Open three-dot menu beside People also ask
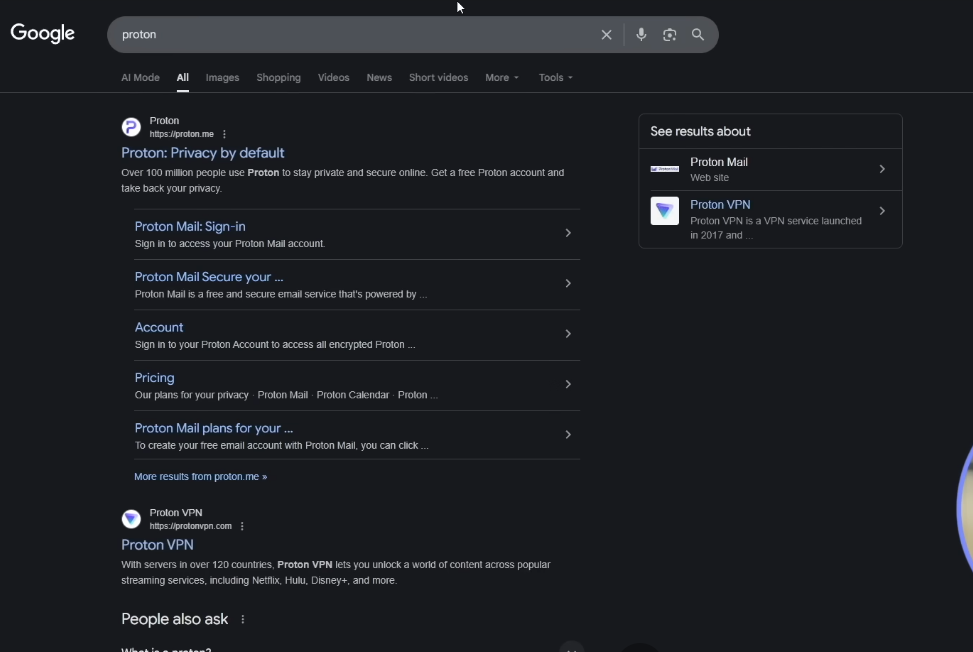 pyautogui.click(x=242, y=619)
